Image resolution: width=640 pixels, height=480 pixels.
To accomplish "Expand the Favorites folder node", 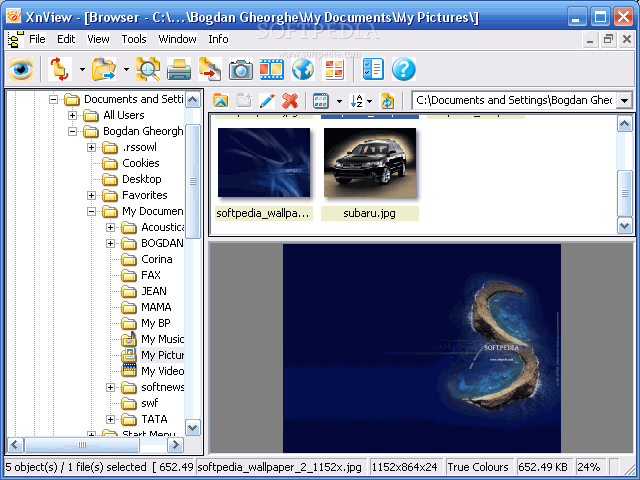I will coord(91,196).
